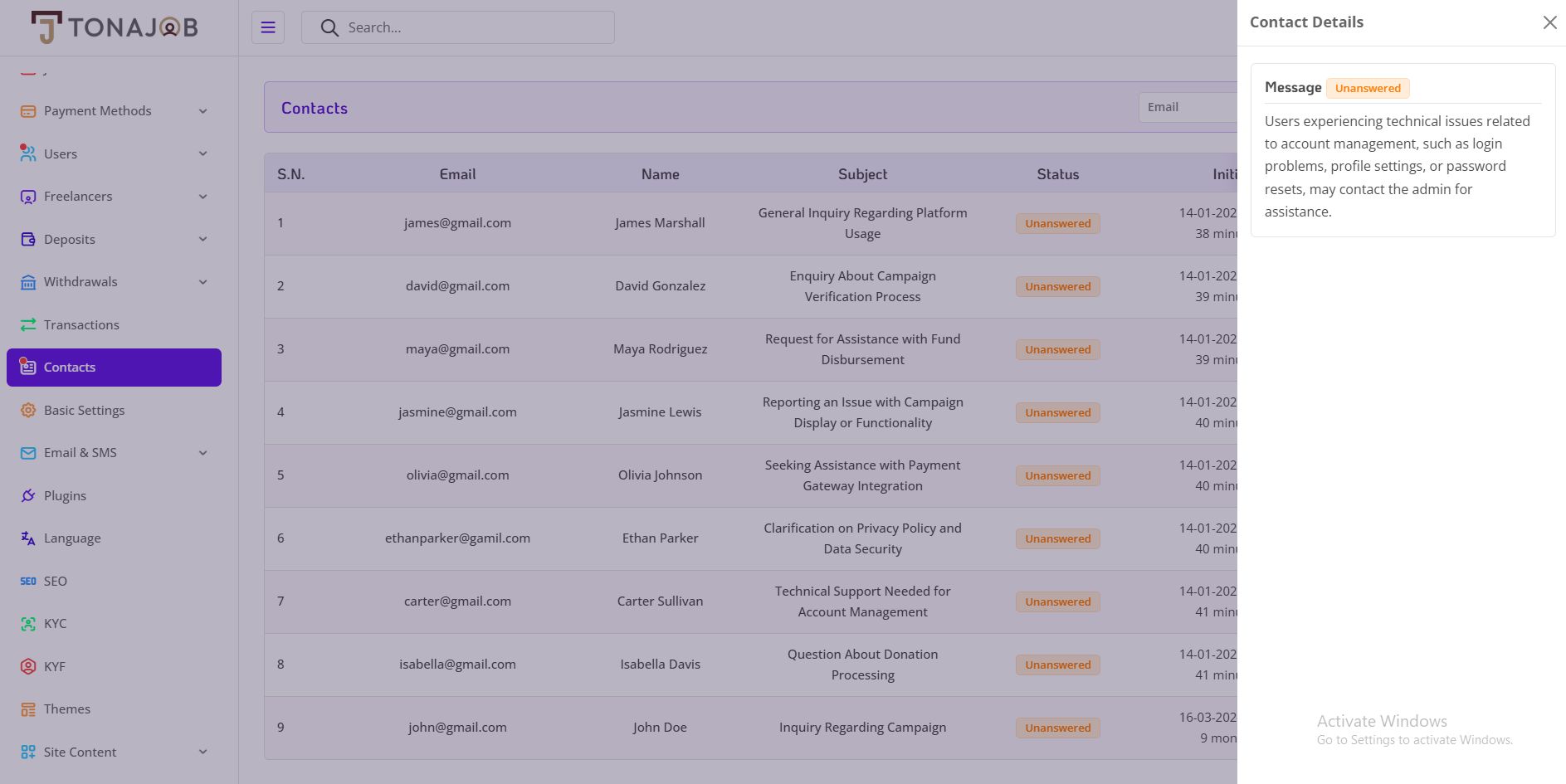Image resolution: width=1566 pixels, height=784 pixels.
Task: Expand the Email & SMS submenu chevron
Action: pos(203,453)
